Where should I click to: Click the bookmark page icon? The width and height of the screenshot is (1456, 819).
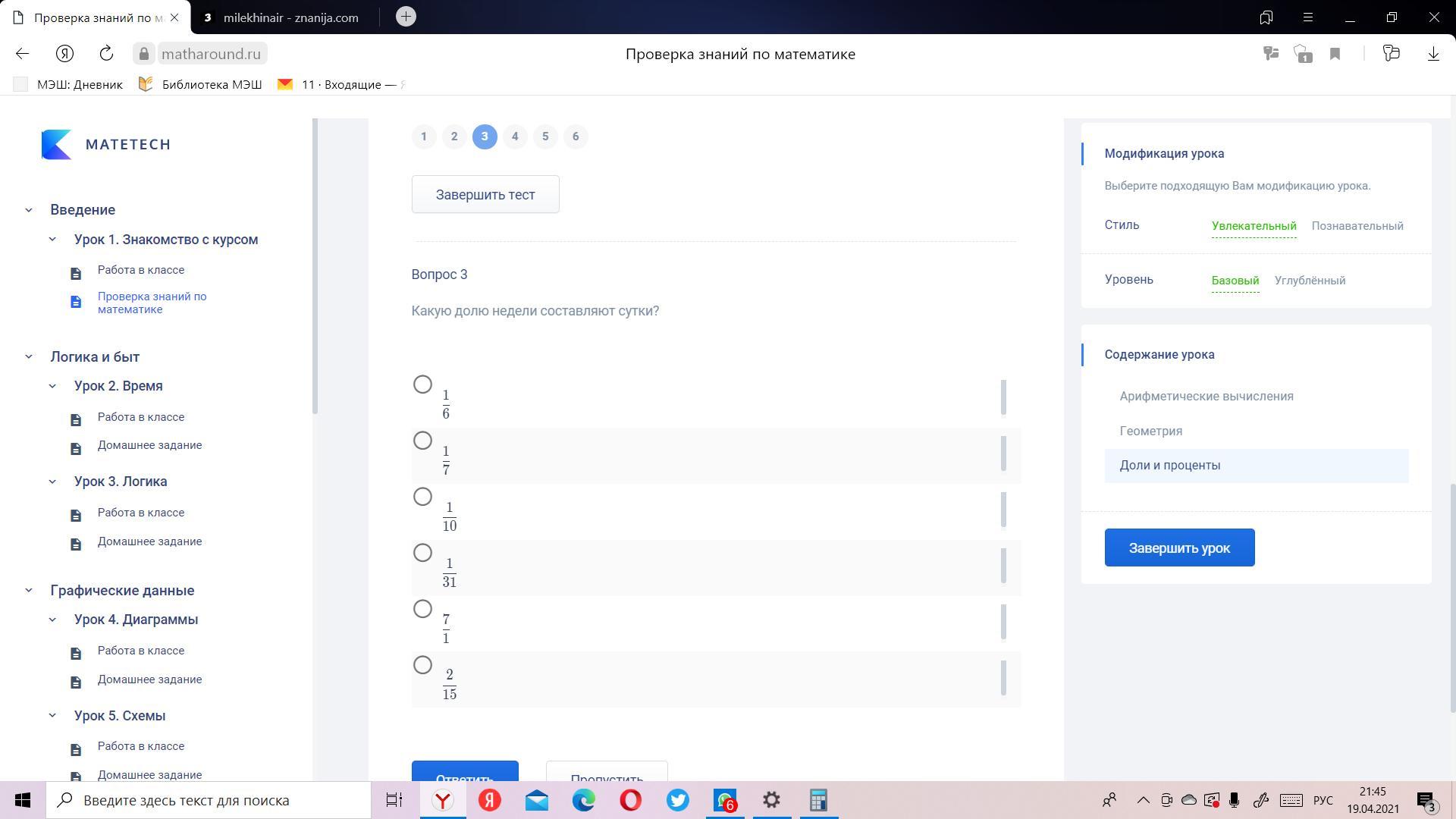pos(1335,54)
